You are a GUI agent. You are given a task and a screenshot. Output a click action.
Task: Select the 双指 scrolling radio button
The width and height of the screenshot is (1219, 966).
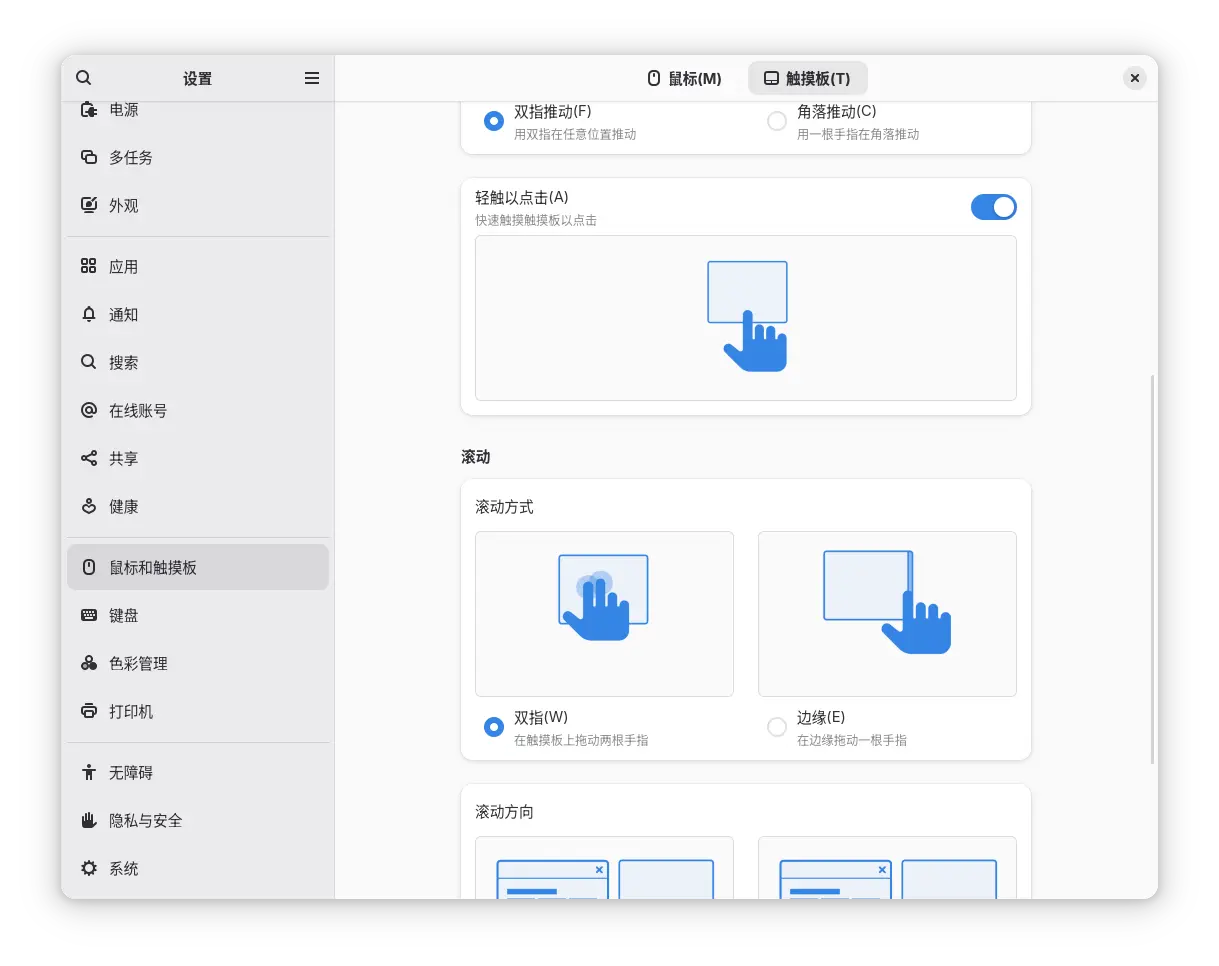493,727
